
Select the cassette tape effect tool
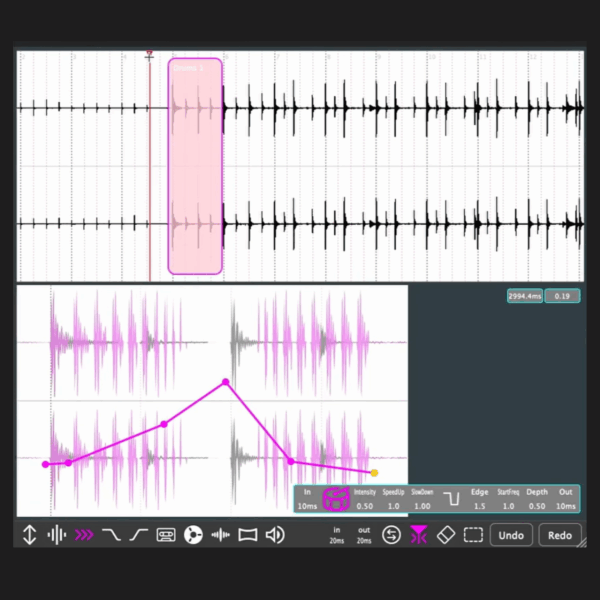(x=166, y=535)
